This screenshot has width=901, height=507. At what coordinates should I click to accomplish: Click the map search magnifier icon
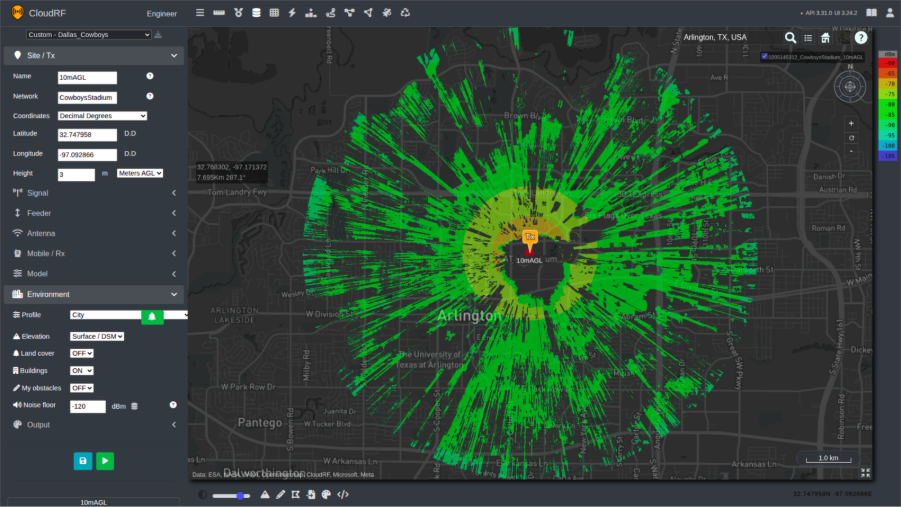click(790, 38)
